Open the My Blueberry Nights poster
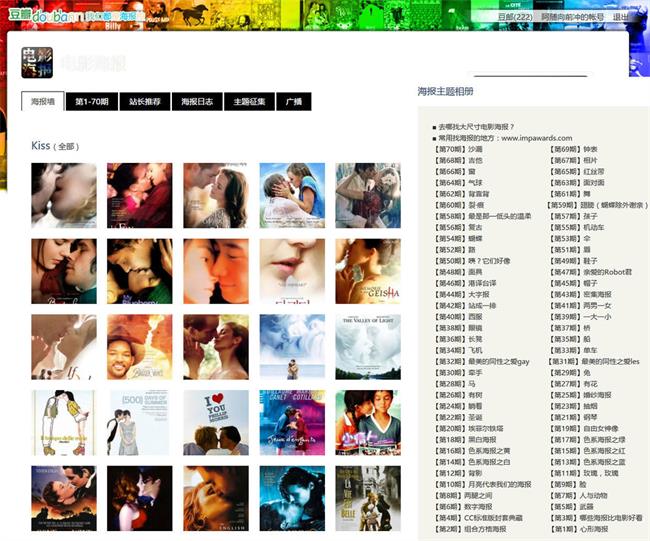Screen dimensions: 650x541 click(x=139, y=271)
